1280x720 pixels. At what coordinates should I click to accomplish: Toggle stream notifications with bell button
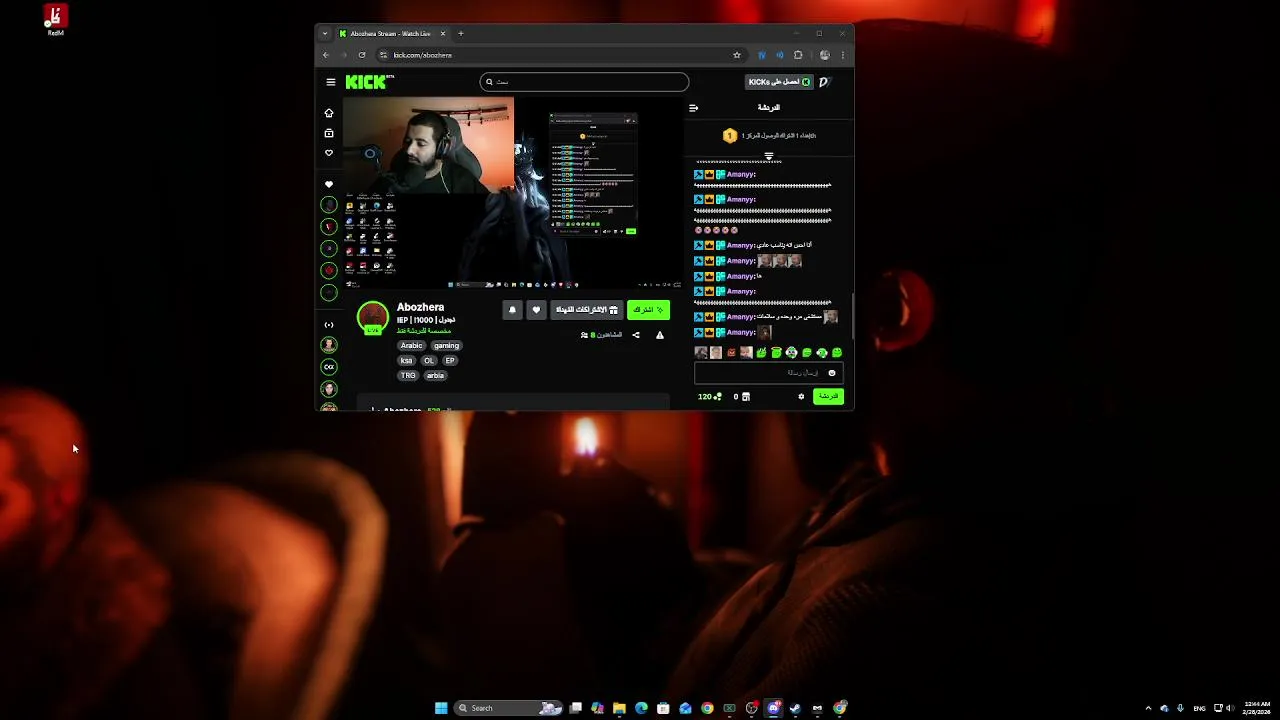[x=512, y=310]
